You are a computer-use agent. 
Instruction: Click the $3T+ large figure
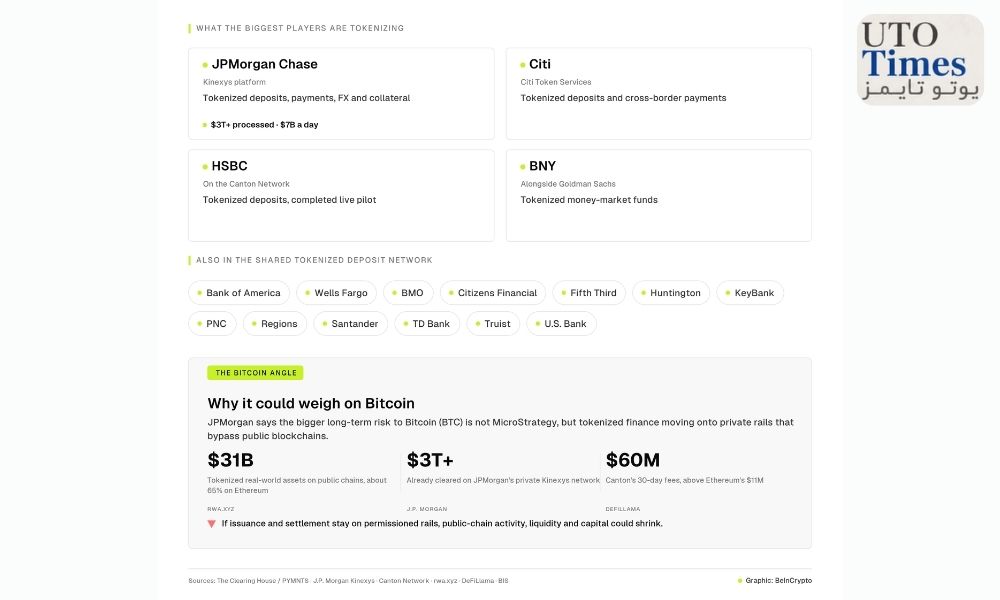pyautogui.click(x=430, y=460)
